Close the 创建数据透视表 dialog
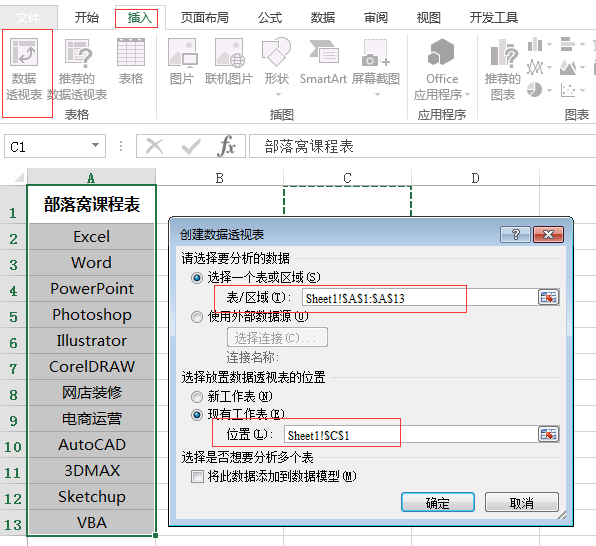This screenshot has height=546, width=596. pyautogui.click(x=548, y=234)
